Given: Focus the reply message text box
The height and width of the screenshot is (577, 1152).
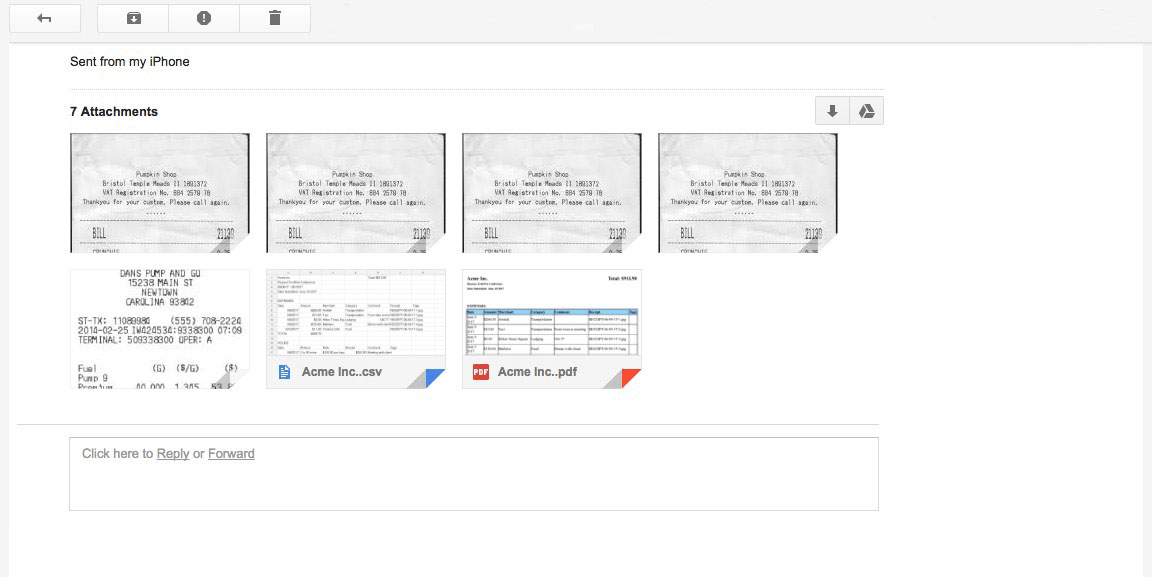Looking at the screenshot, I should point(473,485).
